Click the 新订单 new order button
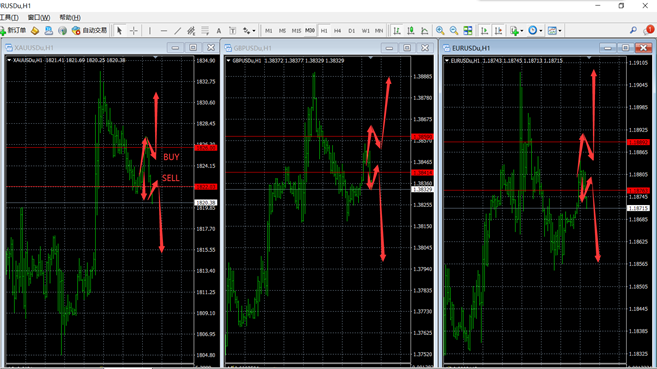The image size is (657, 369). point(13,31)
